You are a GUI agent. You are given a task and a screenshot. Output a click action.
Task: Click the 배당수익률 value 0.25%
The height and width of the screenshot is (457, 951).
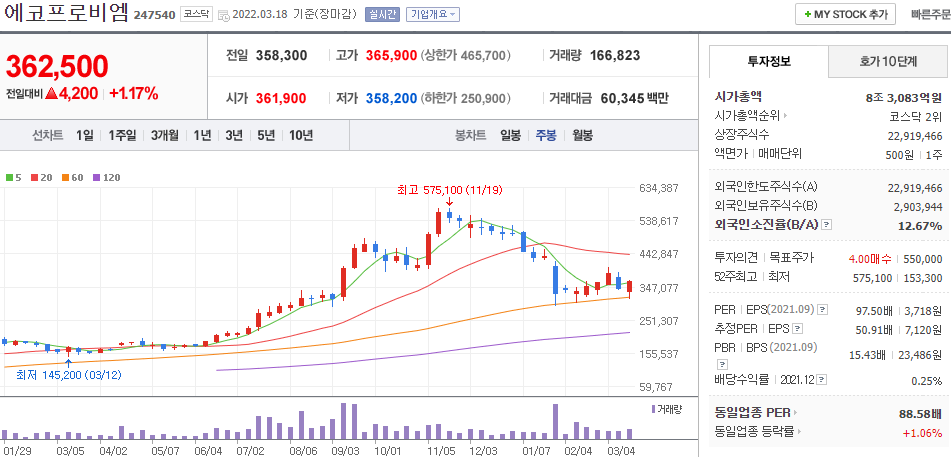point(926,381)
